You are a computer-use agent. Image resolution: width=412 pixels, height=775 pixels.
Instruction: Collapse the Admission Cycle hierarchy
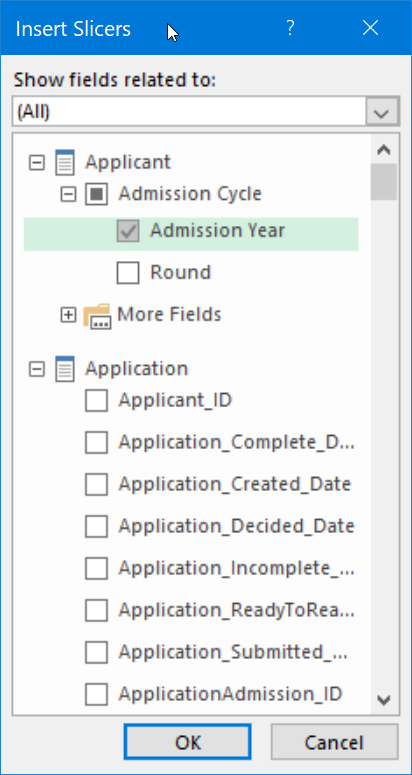click(x=68, y=194)
